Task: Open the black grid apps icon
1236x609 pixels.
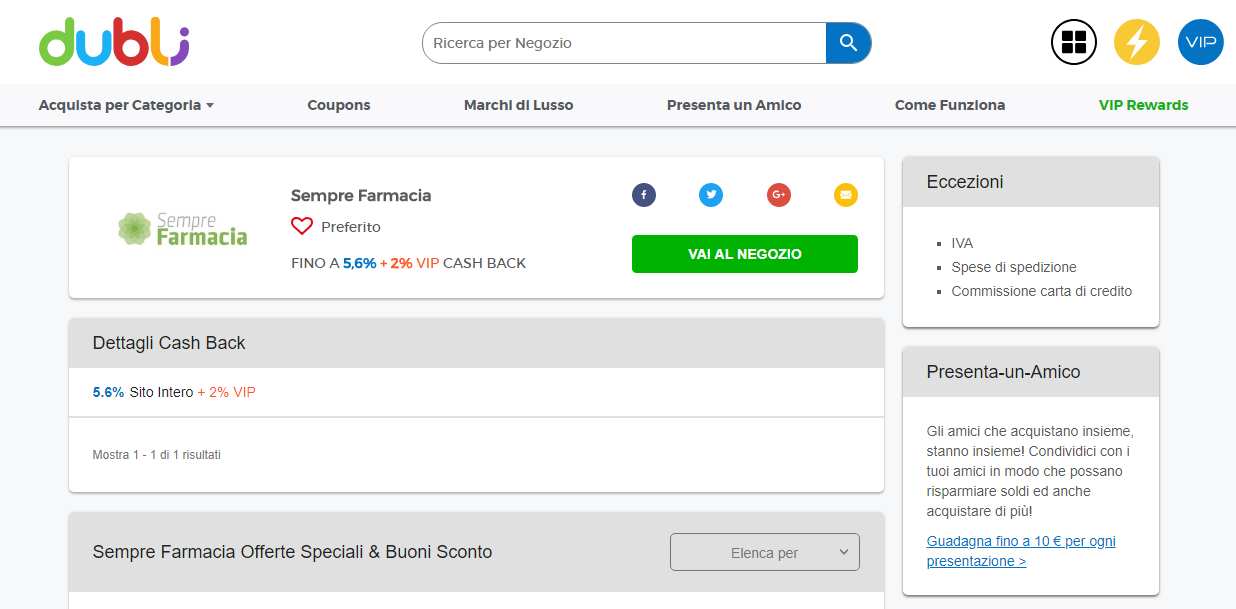Action: (x=1074, y=42)
